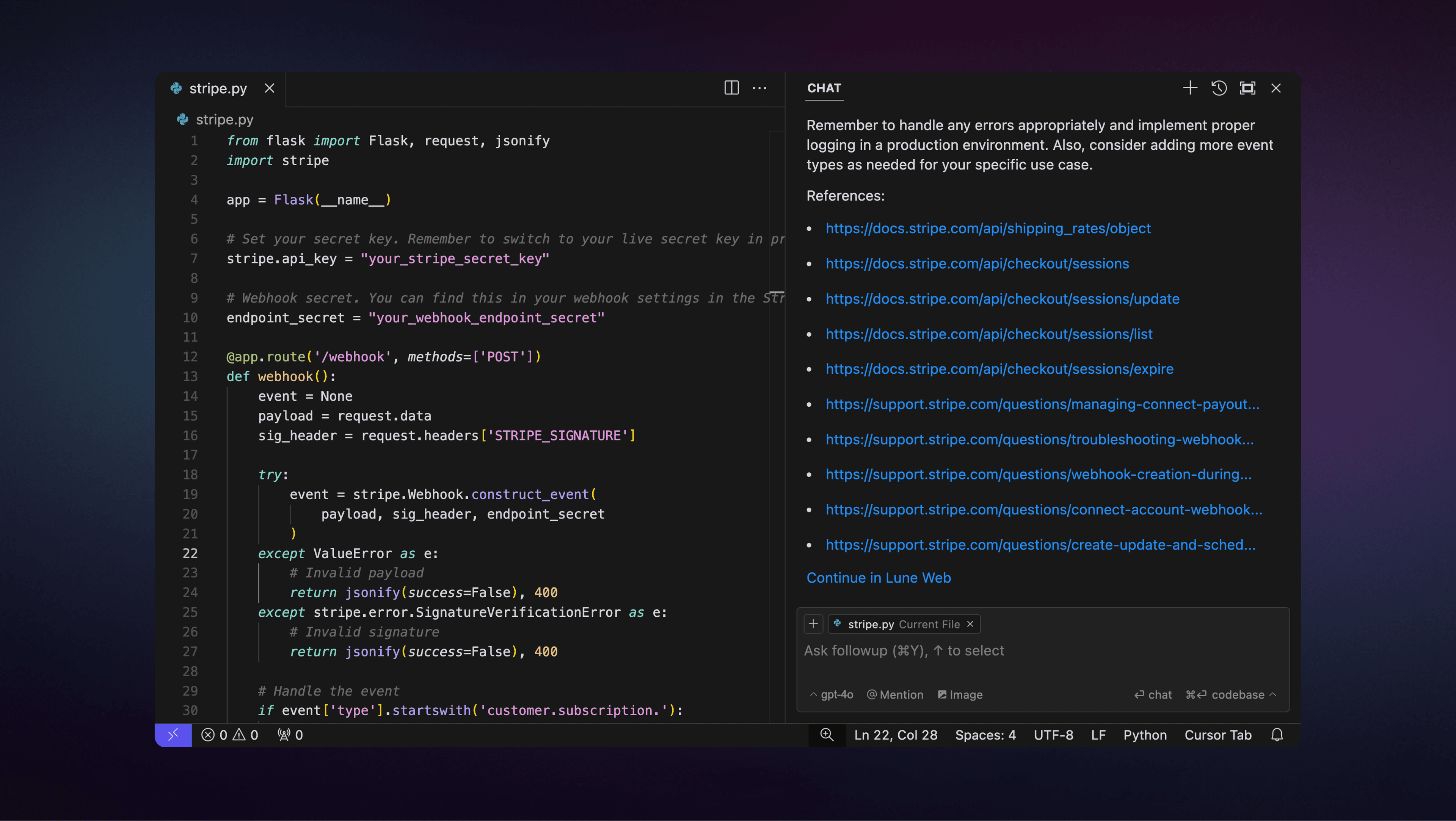Open notifications bell icon
Screen dimensions: 1456x821
(x=1277, y=735)
